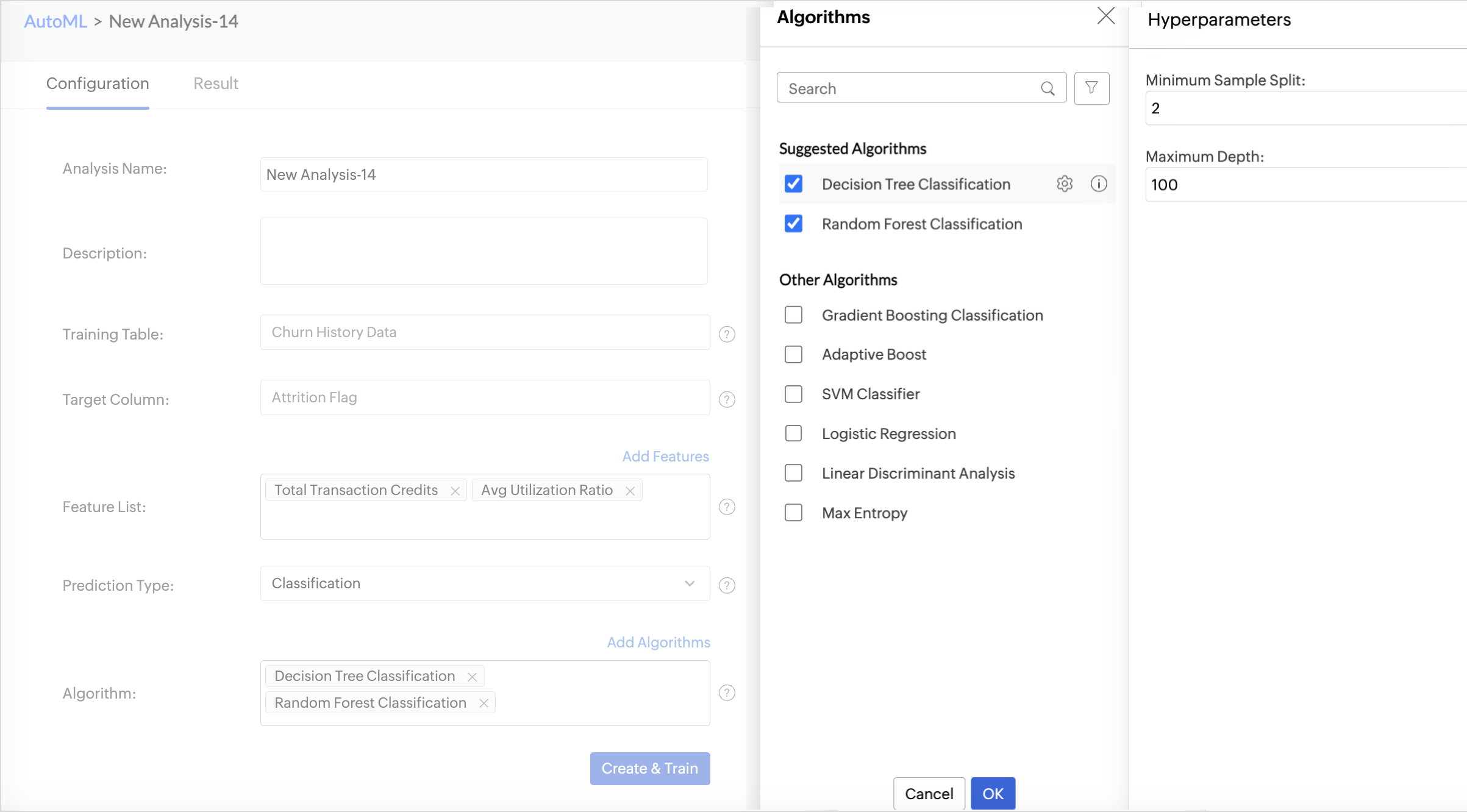Close the Algorithms panel

1105,16
